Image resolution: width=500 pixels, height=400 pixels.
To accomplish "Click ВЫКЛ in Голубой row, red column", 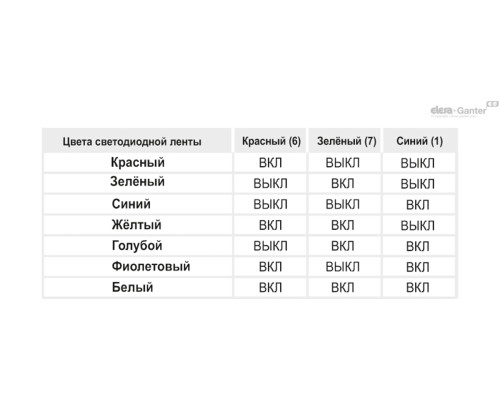I will pyautogui.click(x=270, y=246).
